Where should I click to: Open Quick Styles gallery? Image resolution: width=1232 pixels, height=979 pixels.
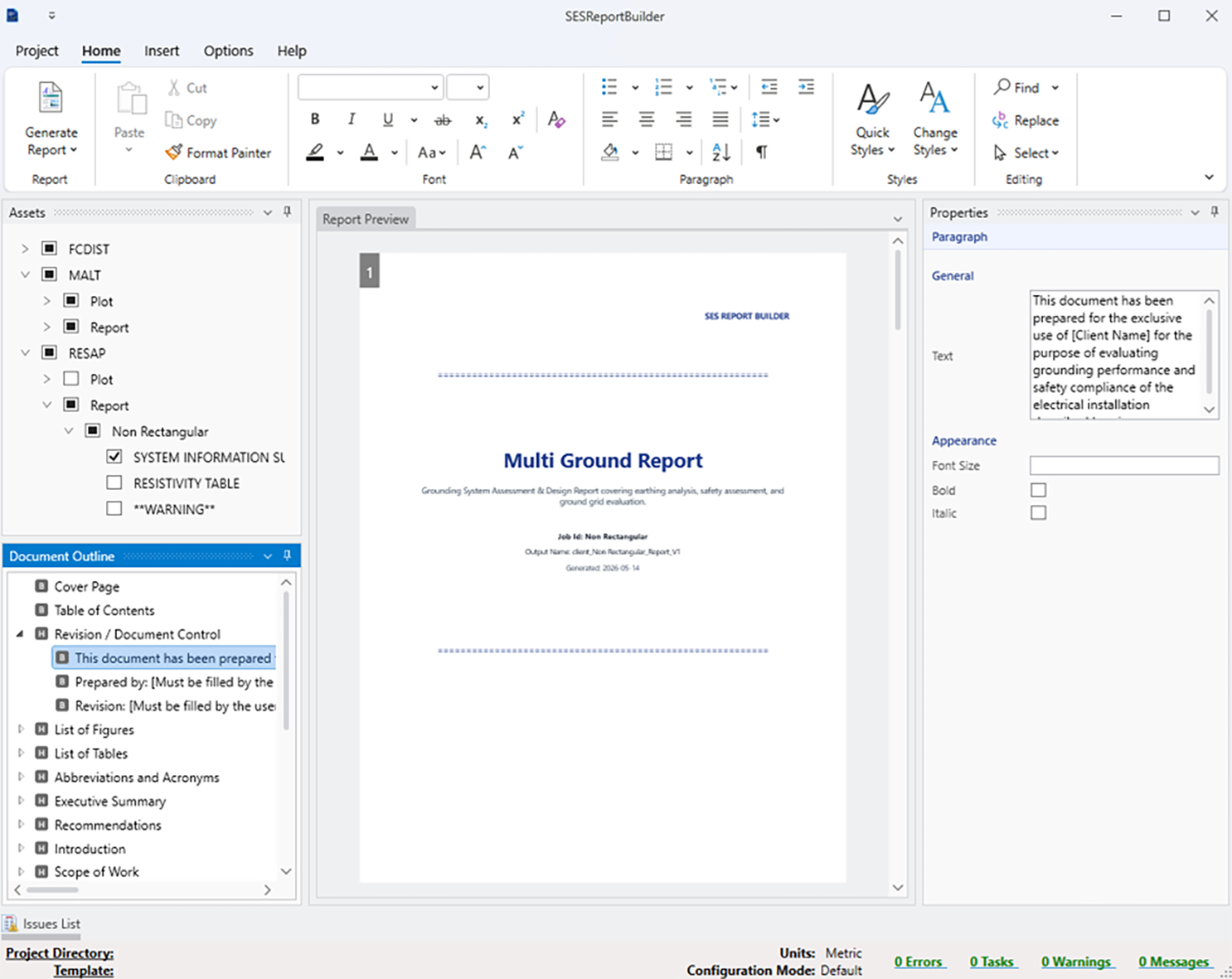click(873, 120)
